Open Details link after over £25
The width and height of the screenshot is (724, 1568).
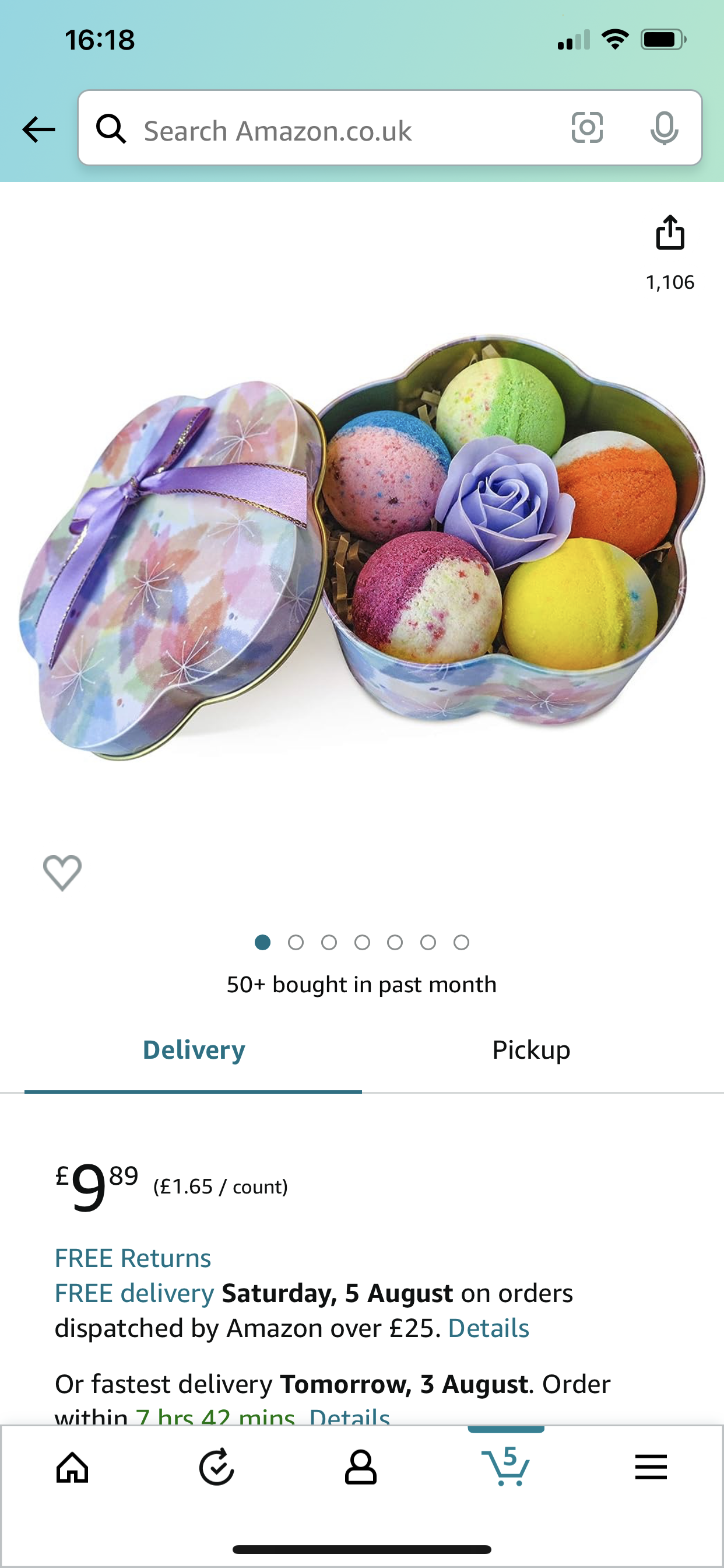(488, 1328)
